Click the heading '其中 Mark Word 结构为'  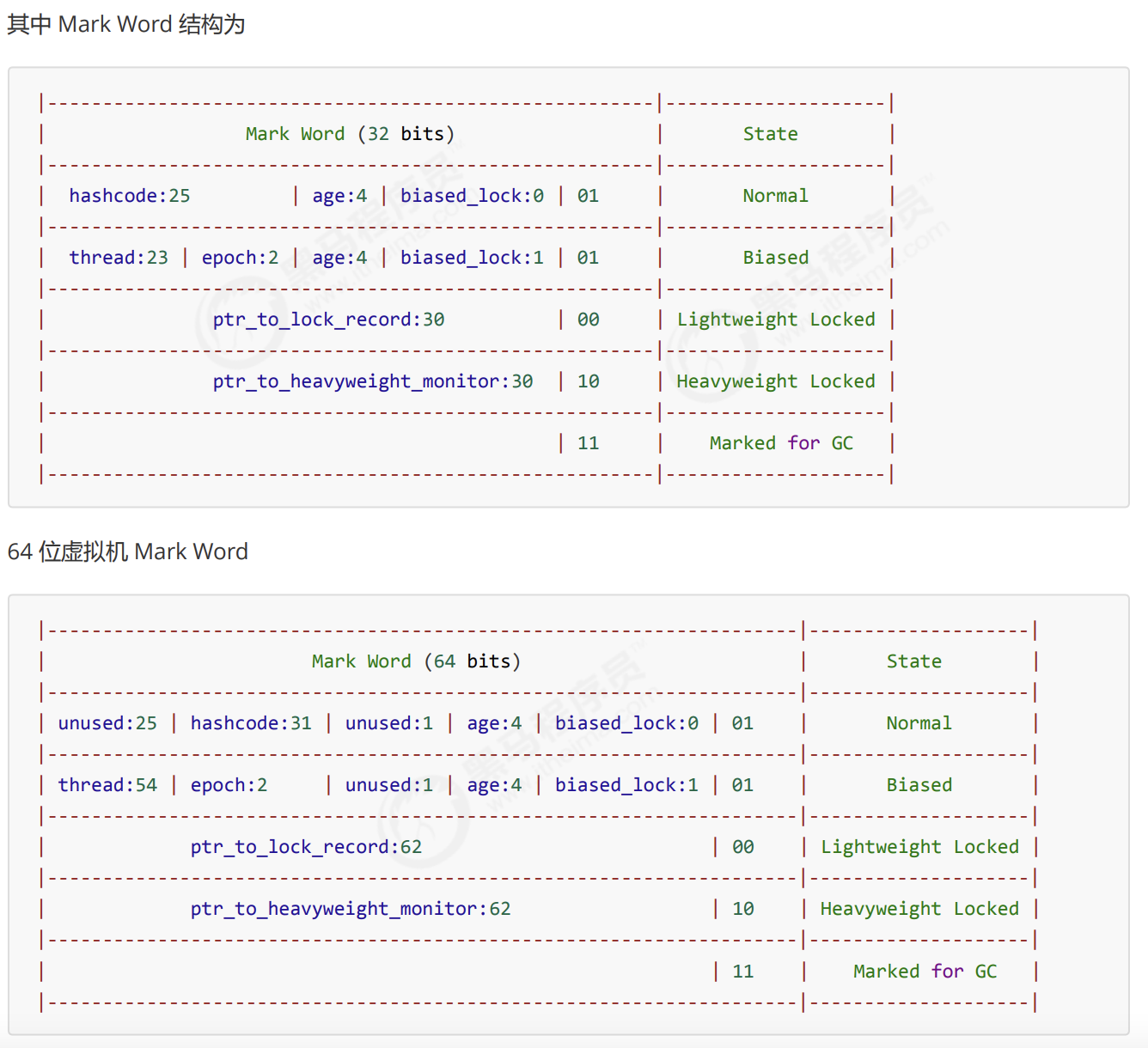tap(126, 24)
